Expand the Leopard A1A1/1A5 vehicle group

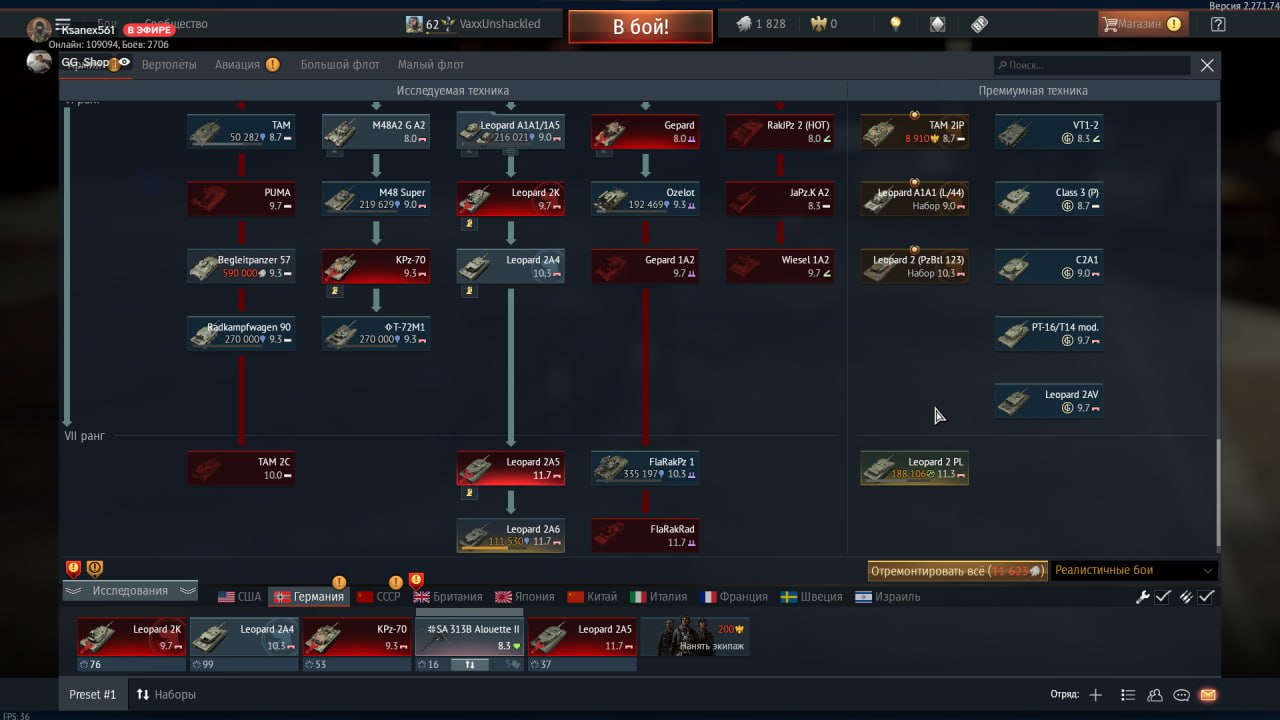[x=510, y=152]
